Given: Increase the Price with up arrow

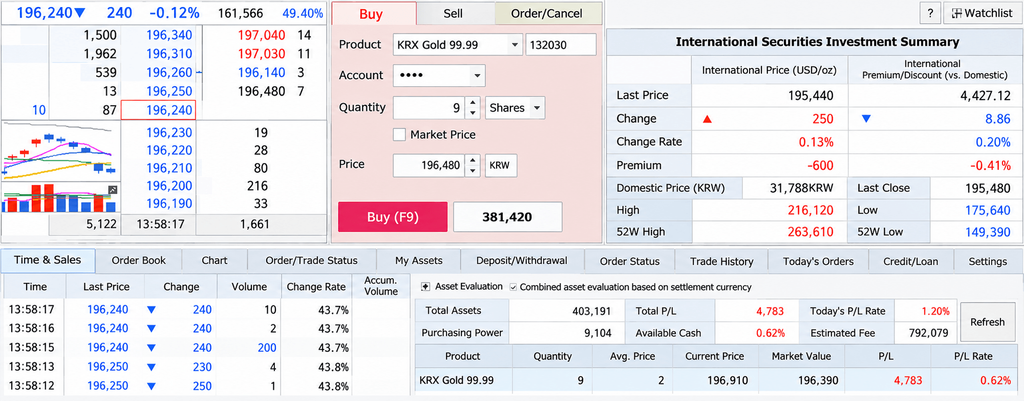Looking at the screenshot, I should coord(472,161).
